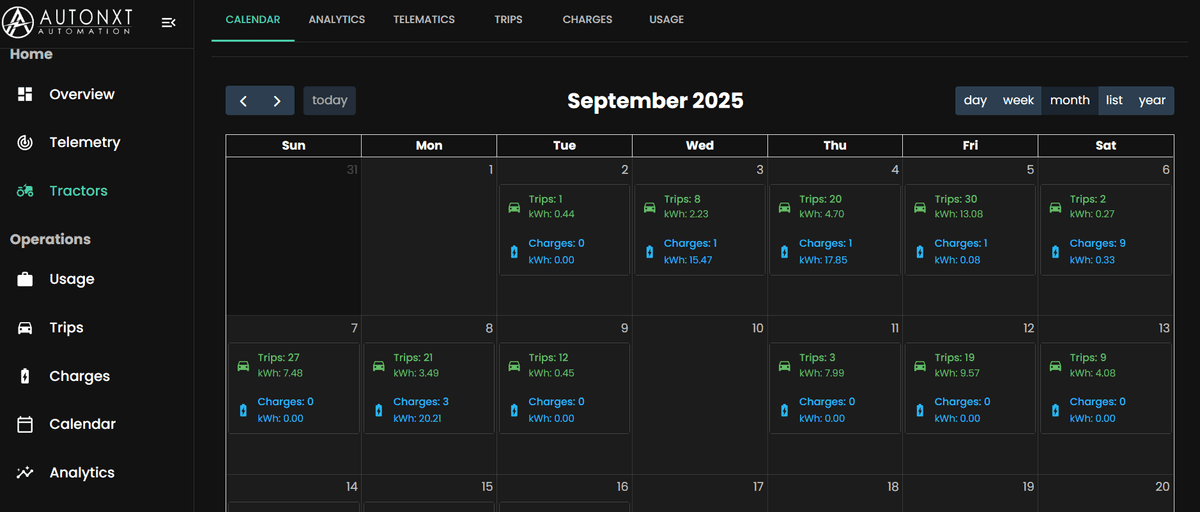Click the Telemetry radar icon
This screenshot has height=512, width=1200.
coord(26,143)
